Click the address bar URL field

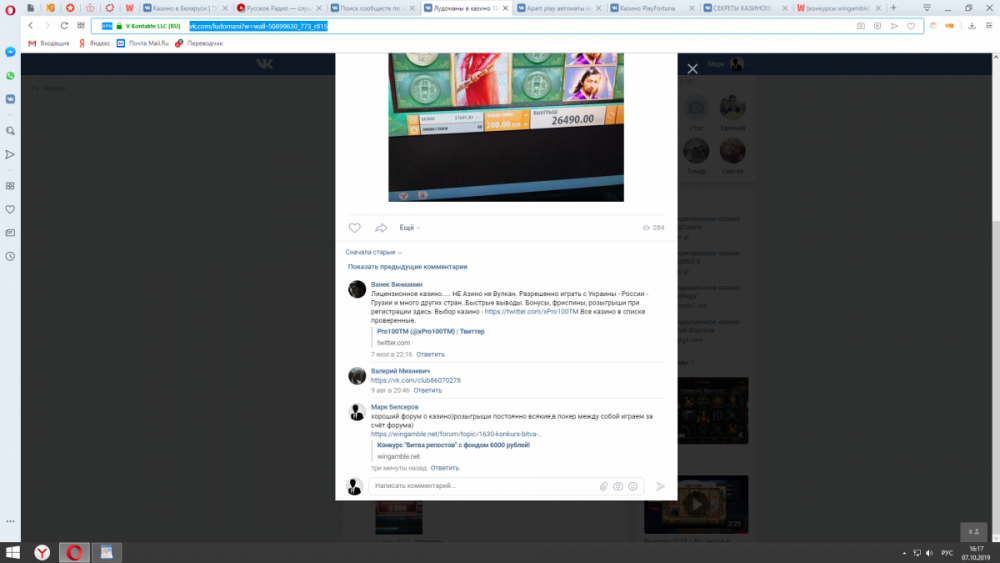[507, 26]
